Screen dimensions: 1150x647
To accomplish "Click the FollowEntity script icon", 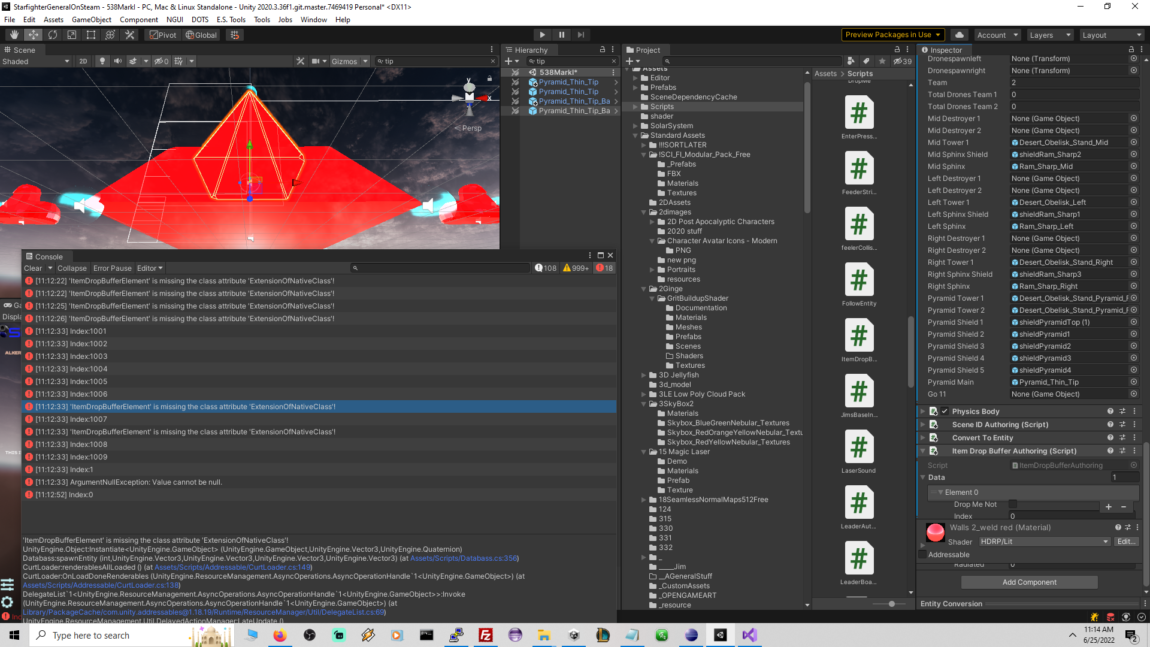I will pyautogui.click(x=858, y=281).
